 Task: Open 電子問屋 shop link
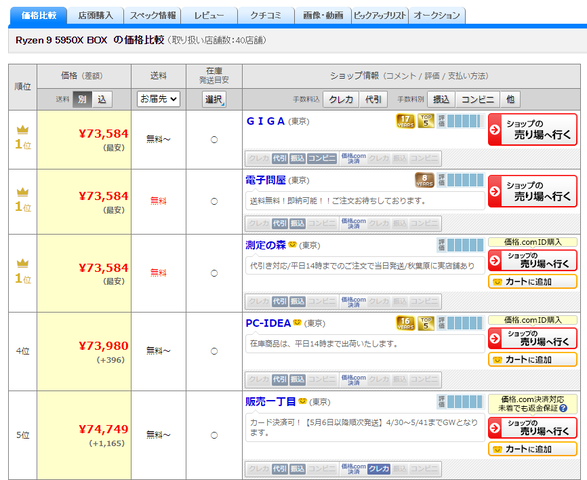click(x=265, y=180)
